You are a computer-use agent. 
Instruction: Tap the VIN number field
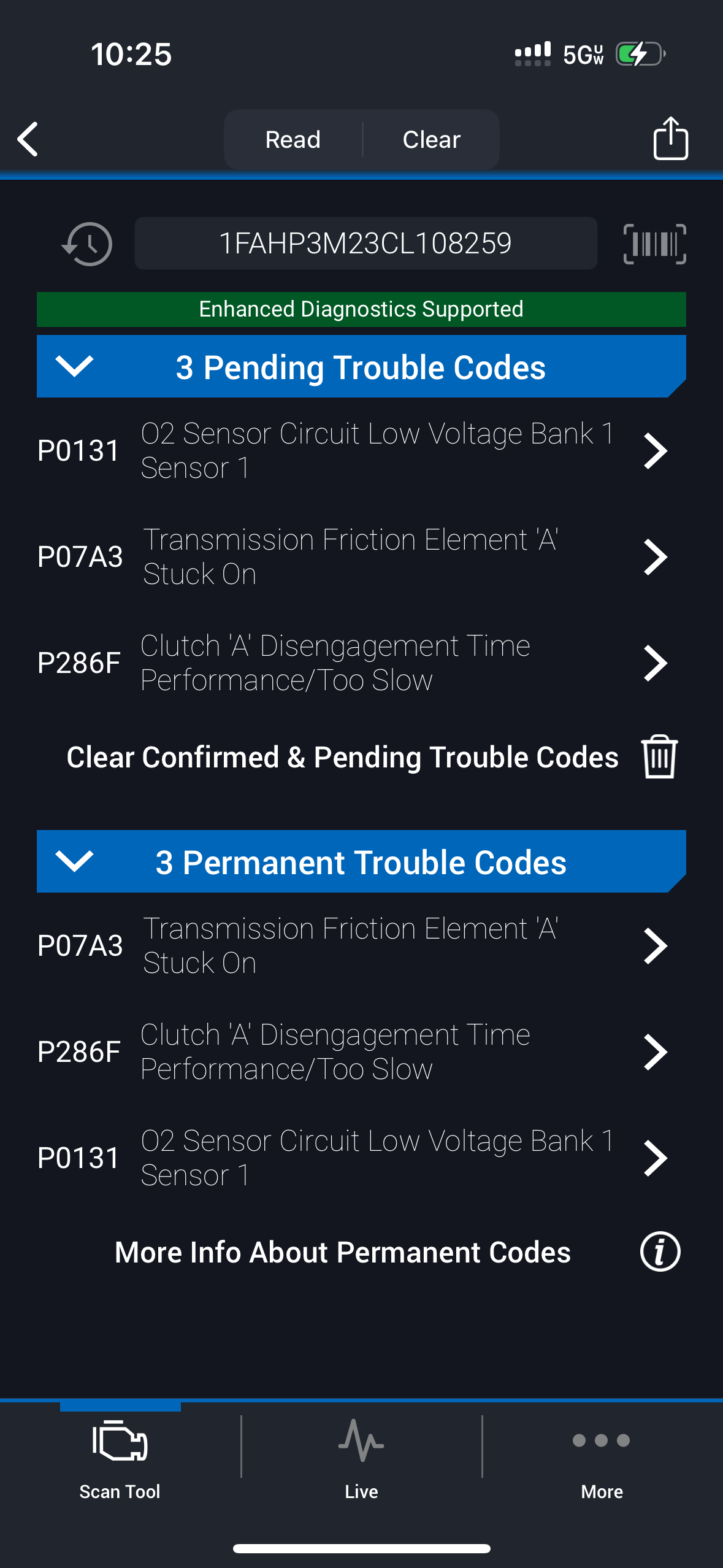(x=365, y=244)
